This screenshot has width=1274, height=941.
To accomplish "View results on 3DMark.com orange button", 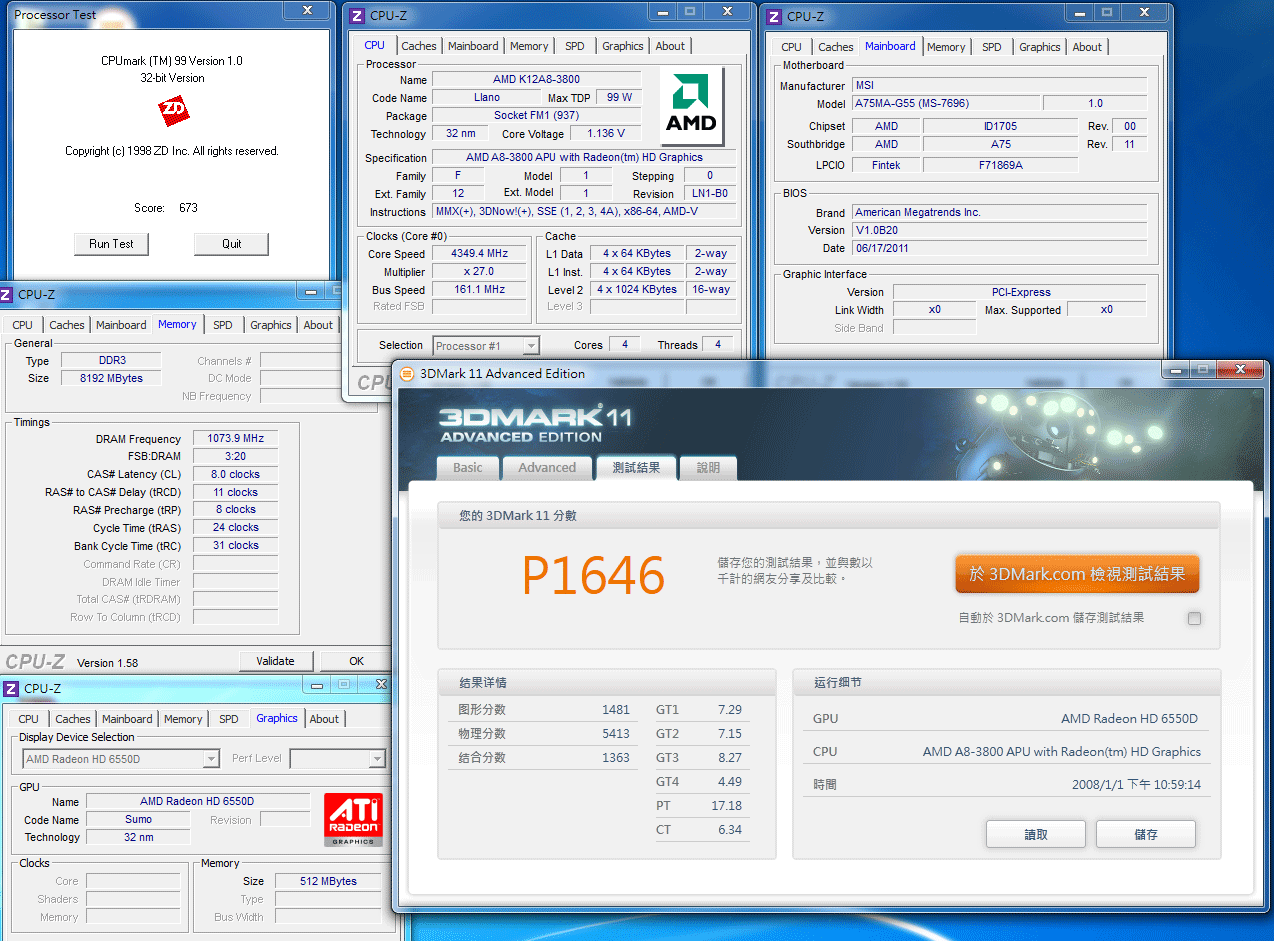I will point(1077,574).
